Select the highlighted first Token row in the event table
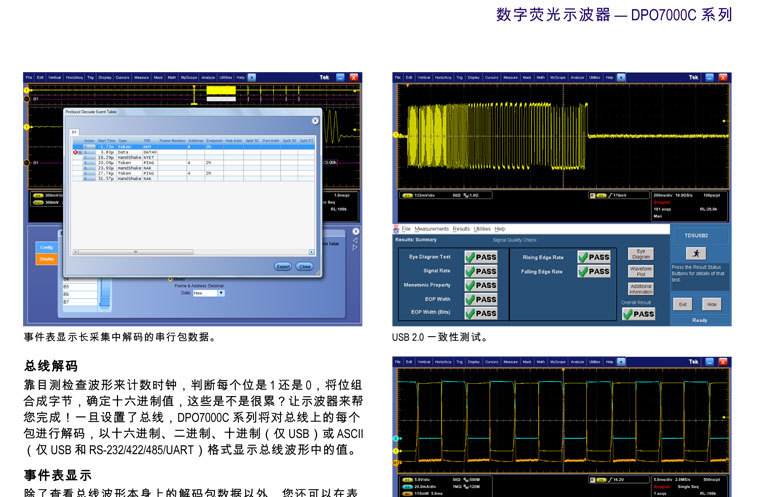Viewport: 760px width, 497px height. [x=194, y=146]
